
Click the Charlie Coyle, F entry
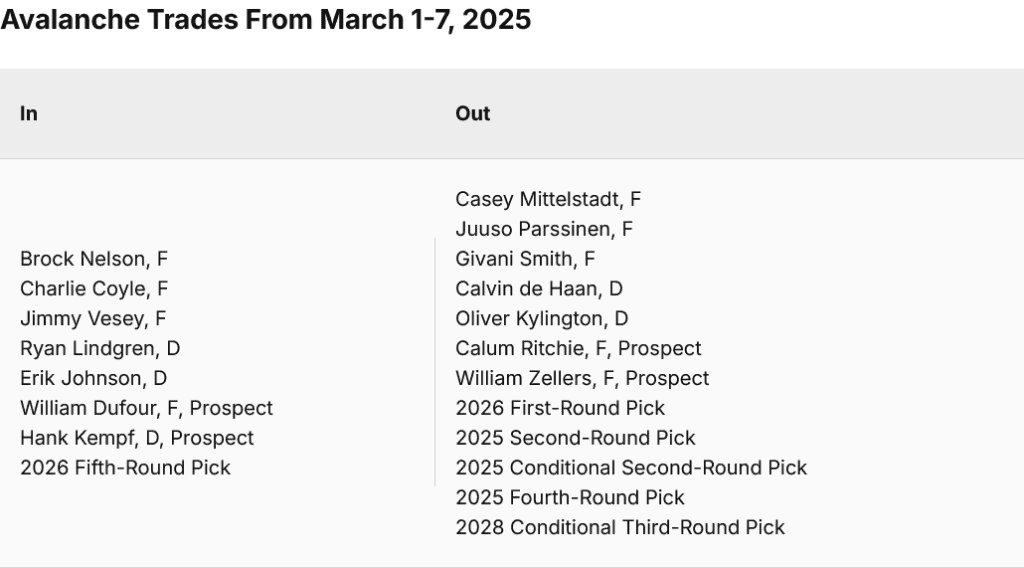pos(94,289)
